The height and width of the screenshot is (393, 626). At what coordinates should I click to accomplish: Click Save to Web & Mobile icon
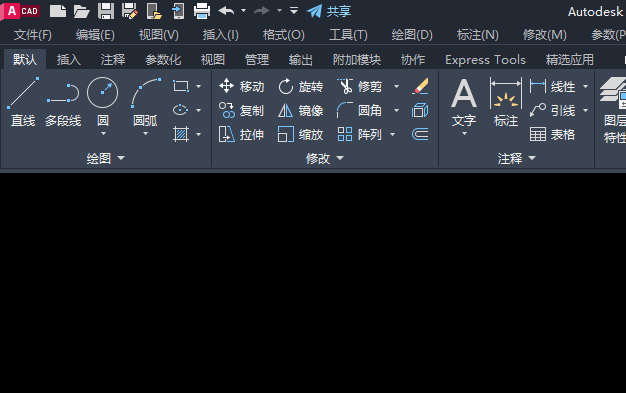point(178,11)
